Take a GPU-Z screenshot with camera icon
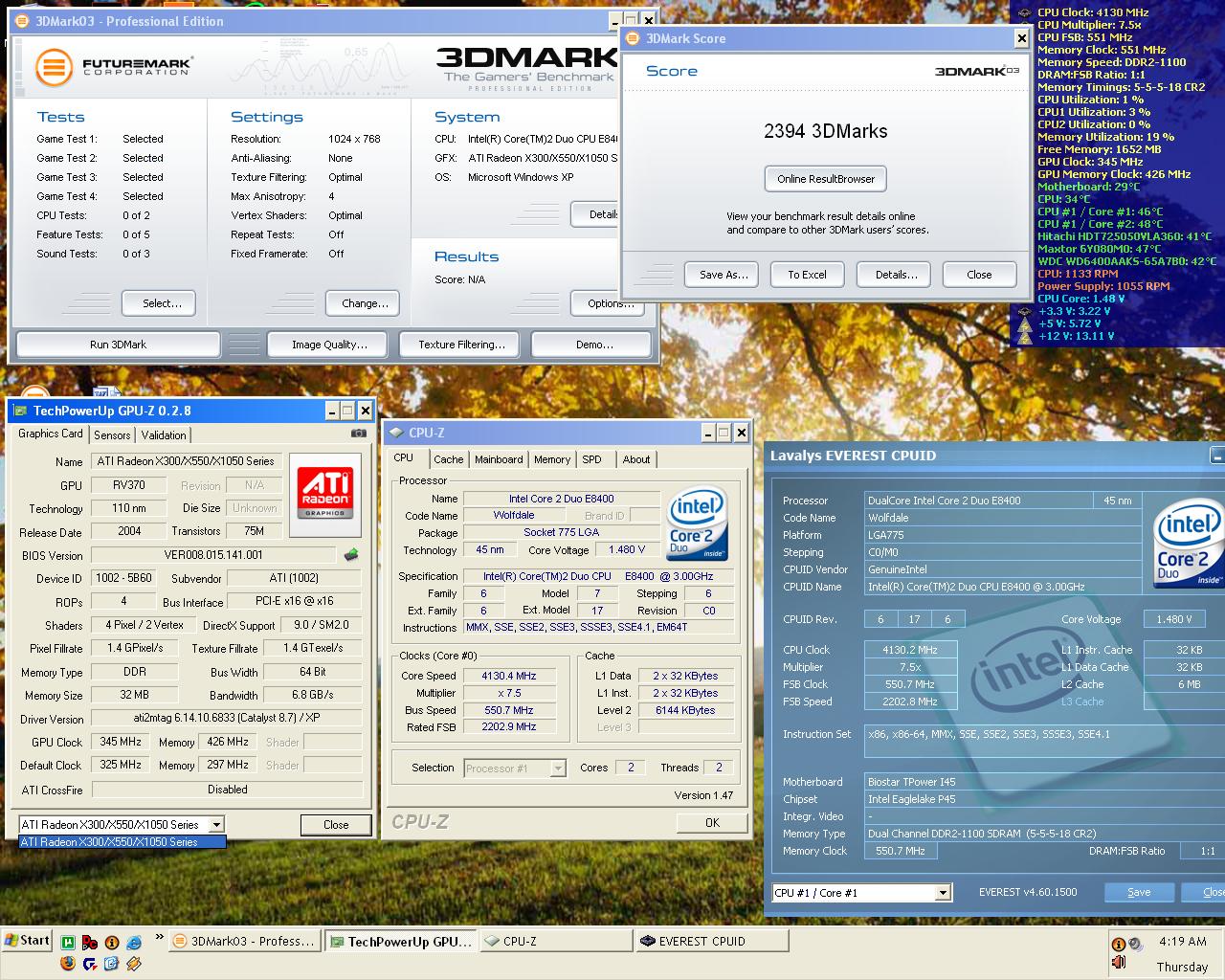 pos(358,433)
